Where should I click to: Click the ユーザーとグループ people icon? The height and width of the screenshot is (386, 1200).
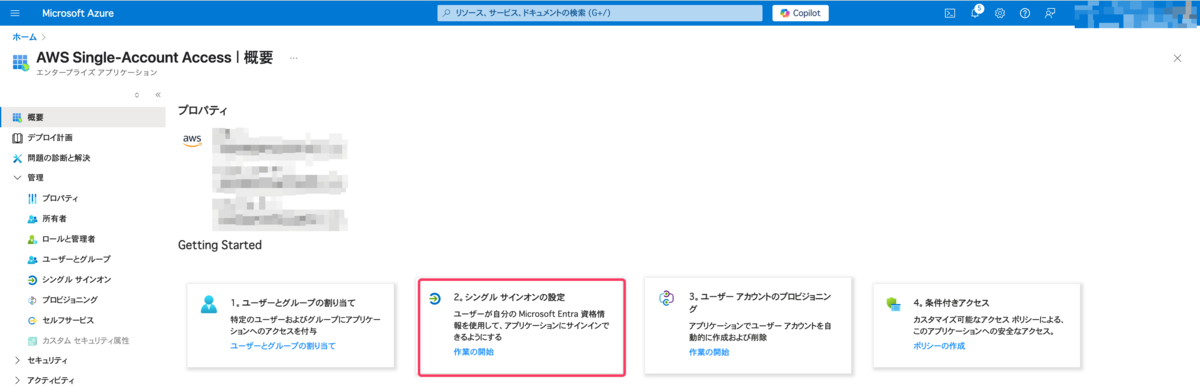click(x=33, y=259)
